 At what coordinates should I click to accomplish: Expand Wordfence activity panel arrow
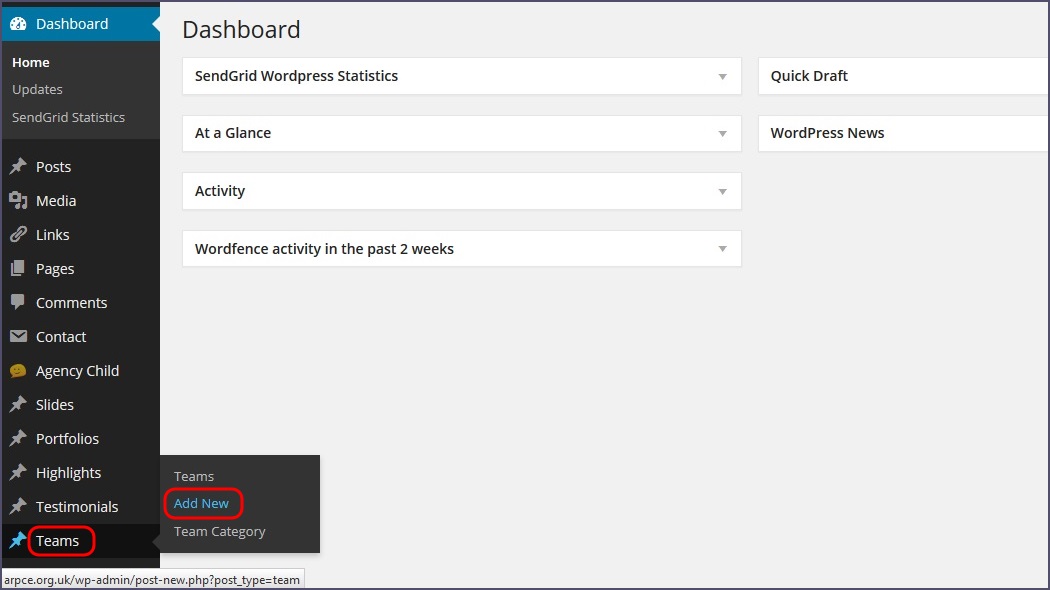point(722,250)
